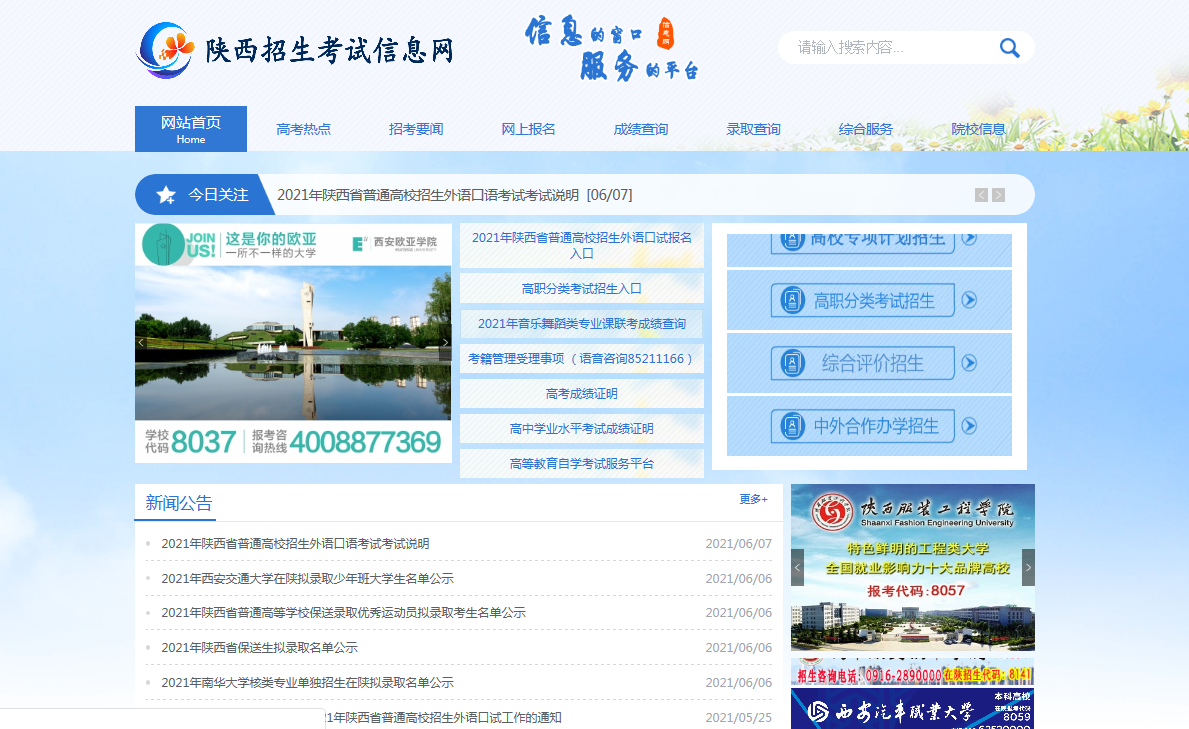
Task: Click previous arrow in 今日关注 ticker
Action: (x=981, y=195)
